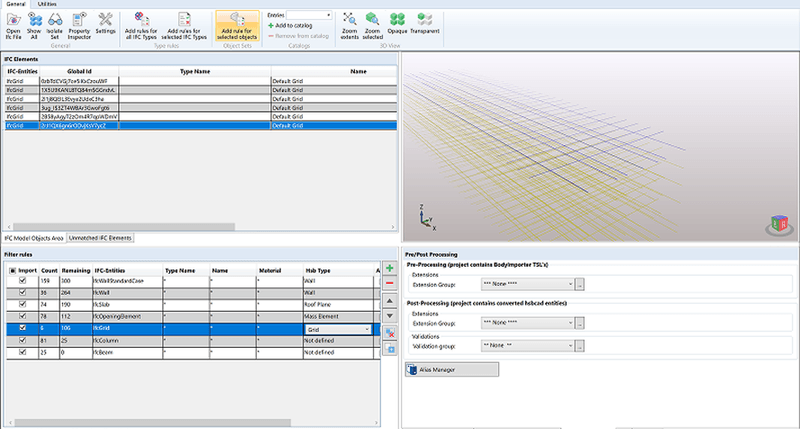
Task: Open the Property Inspector
Action: [x=79, y=26]
